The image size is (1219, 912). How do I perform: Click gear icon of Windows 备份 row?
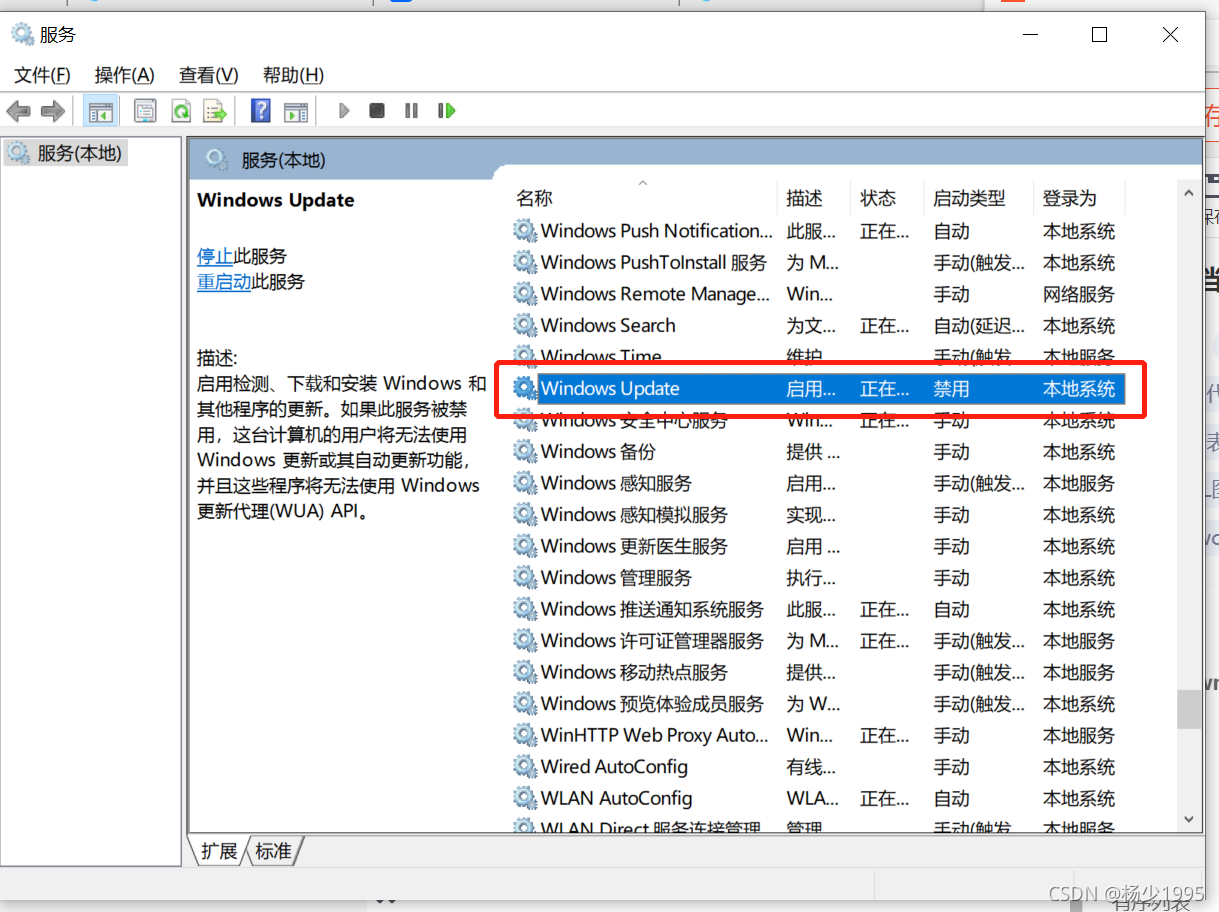[525, 451]
